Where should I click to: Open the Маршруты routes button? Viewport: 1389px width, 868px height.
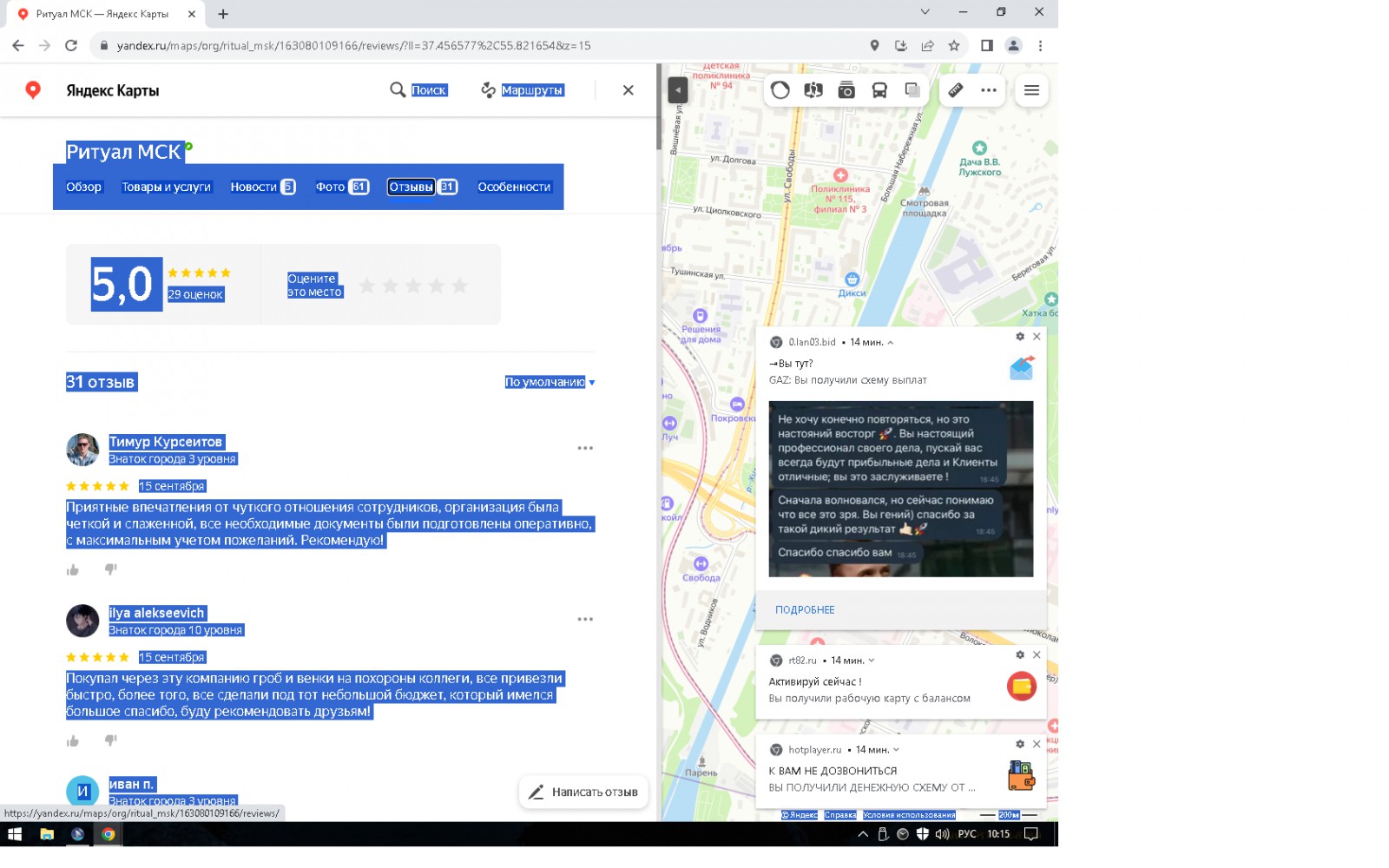523,90
